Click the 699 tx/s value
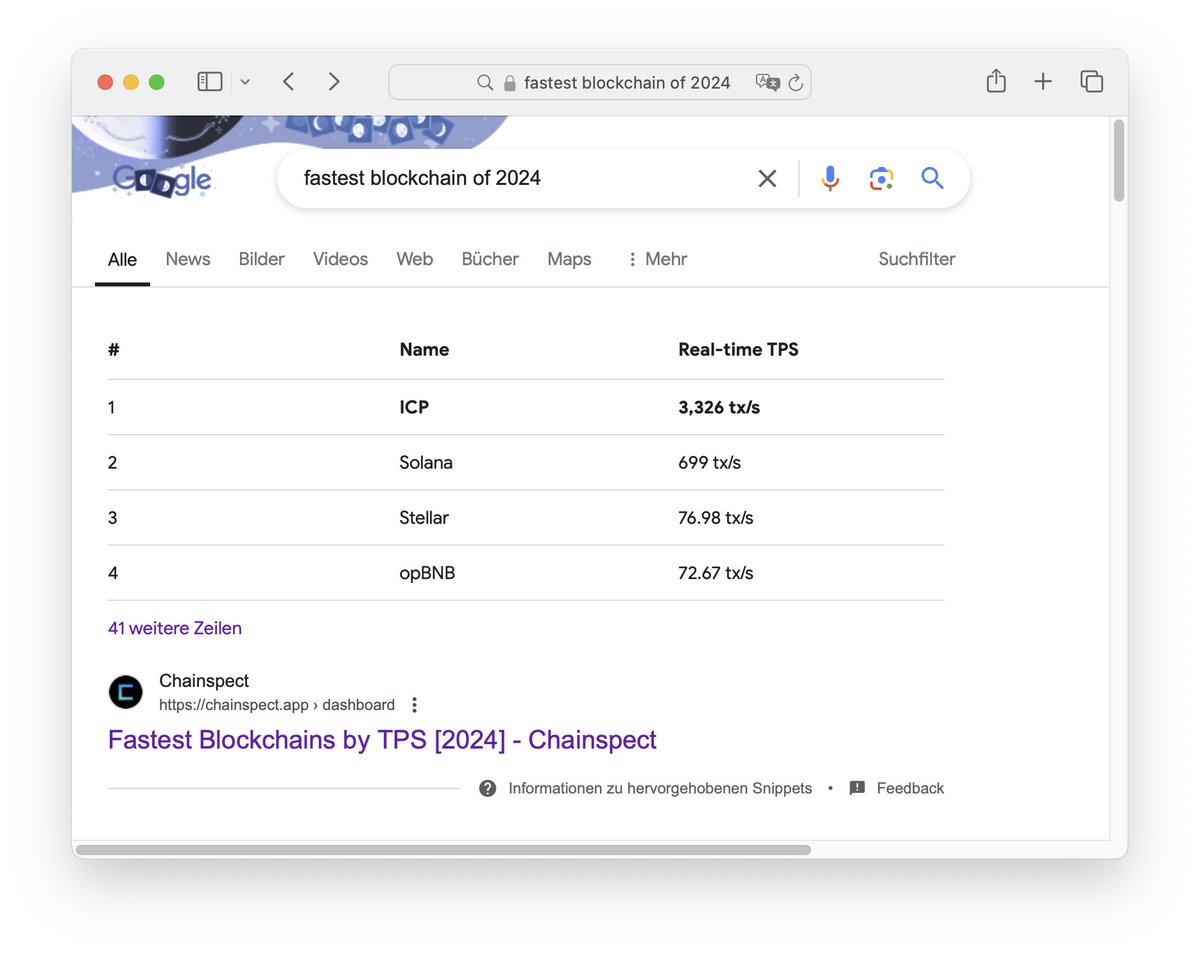Viewport: 1200px width, 954px height. click(709, 462)
